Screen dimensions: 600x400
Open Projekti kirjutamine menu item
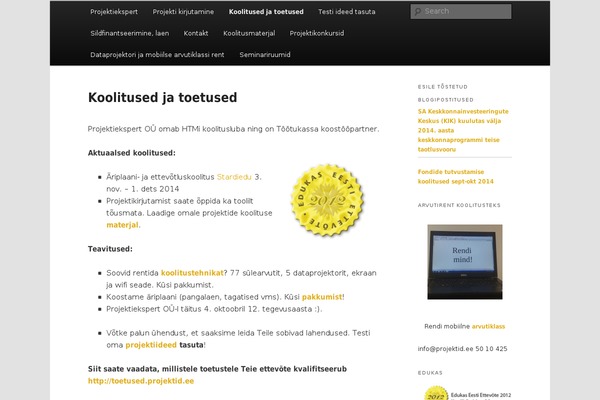183,12
